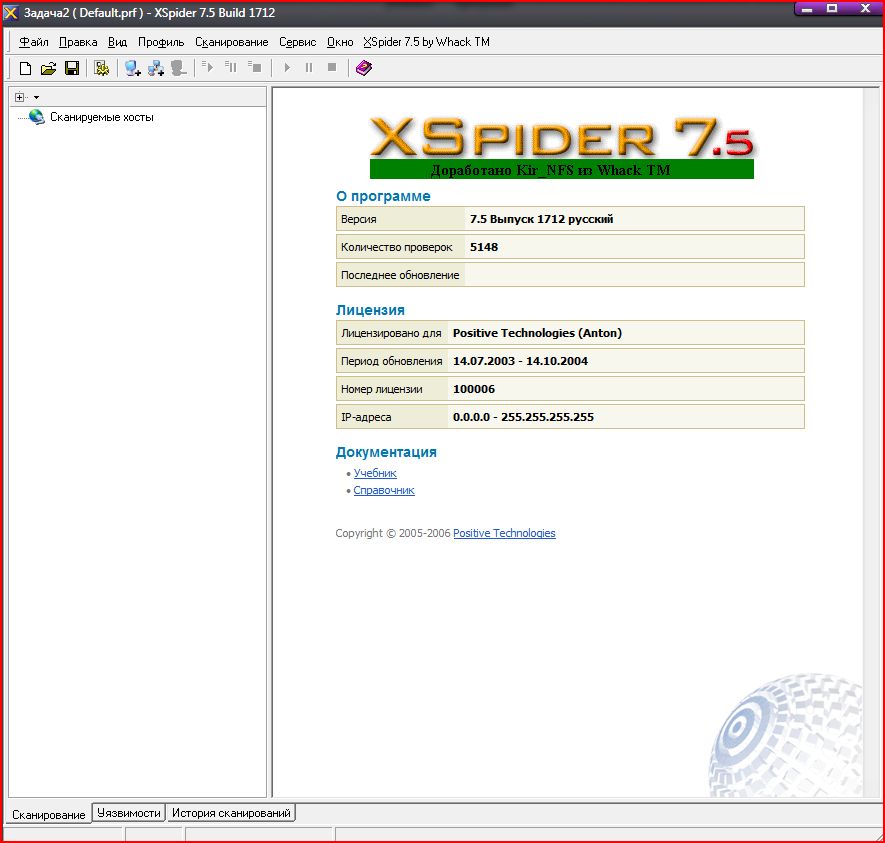Viewport: 885px width, 843px height.
Task: Click the Документация heading
Action: [386, 452]
